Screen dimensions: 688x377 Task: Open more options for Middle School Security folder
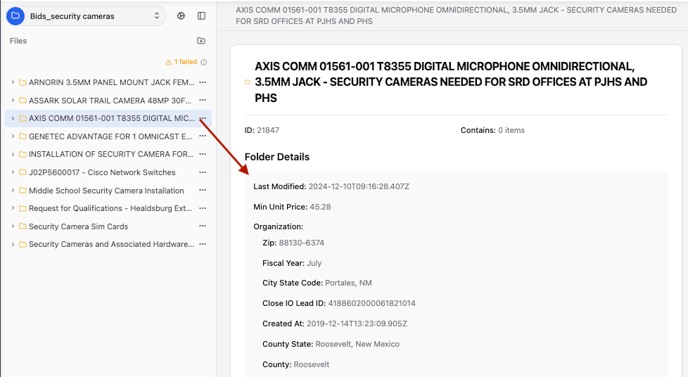coord(202,190)
